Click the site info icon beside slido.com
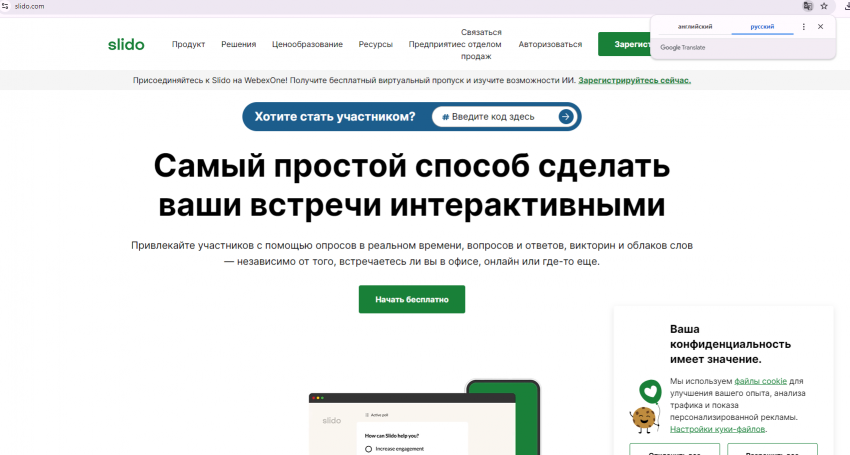 (x=5, y=6)
